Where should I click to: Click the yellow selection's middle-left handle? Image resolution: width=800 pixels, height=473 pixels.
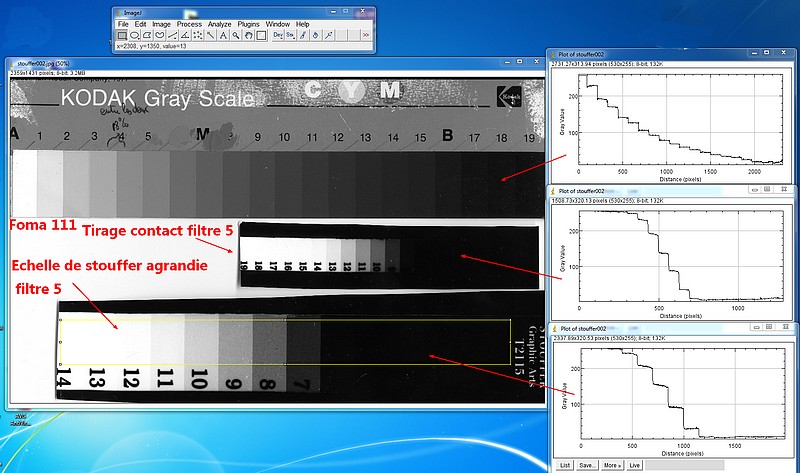[61, 342]
